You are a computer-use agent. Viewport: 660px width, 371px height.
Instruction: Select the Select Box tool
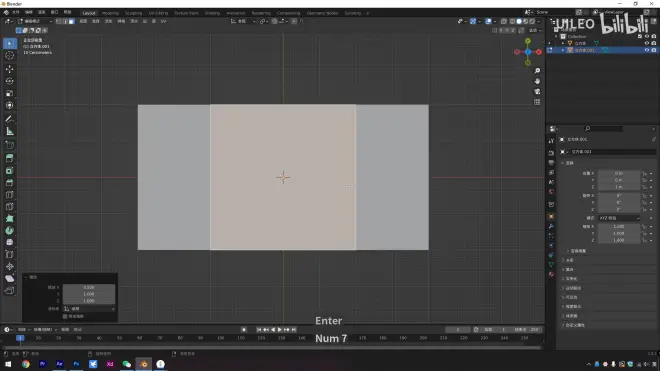[10, 44]
